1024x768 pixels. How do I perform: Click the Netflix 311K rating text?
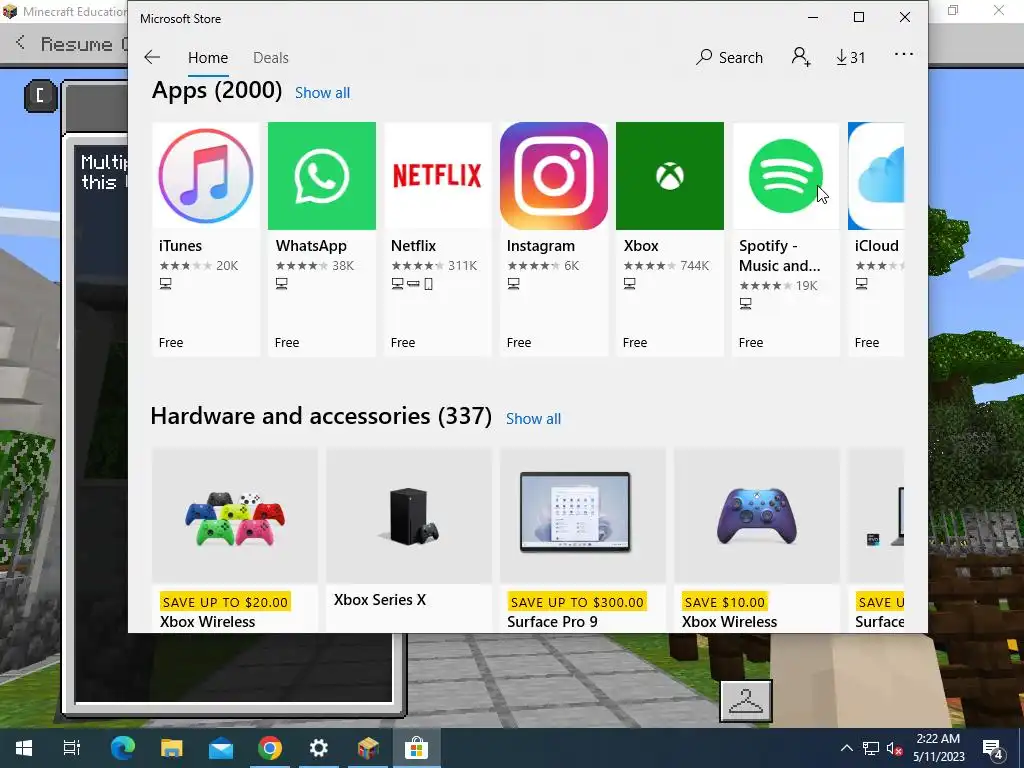(462, 266)
